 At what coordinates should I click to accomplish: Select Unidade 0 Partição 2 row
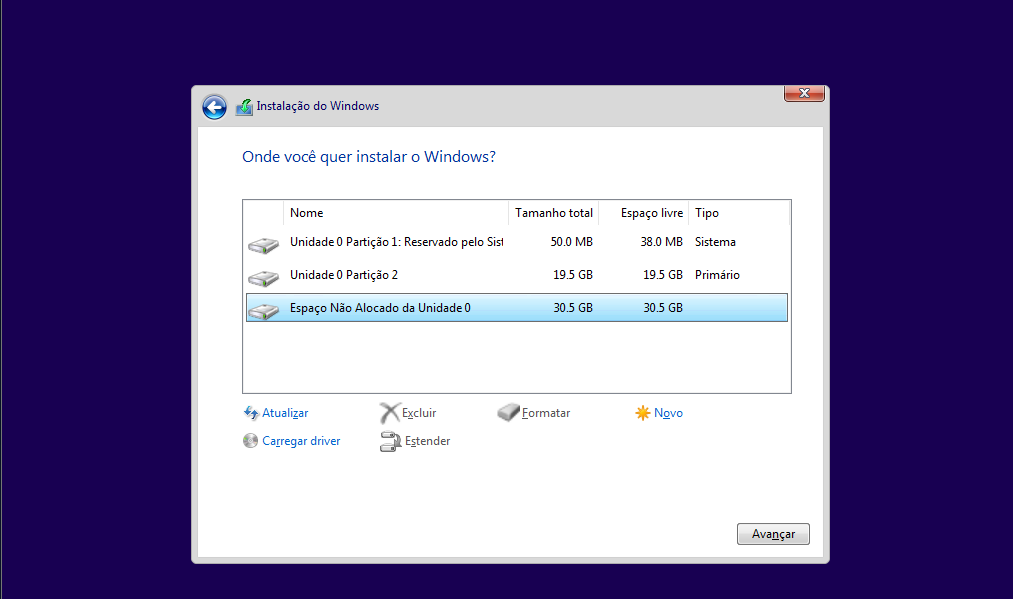(517, 275)
